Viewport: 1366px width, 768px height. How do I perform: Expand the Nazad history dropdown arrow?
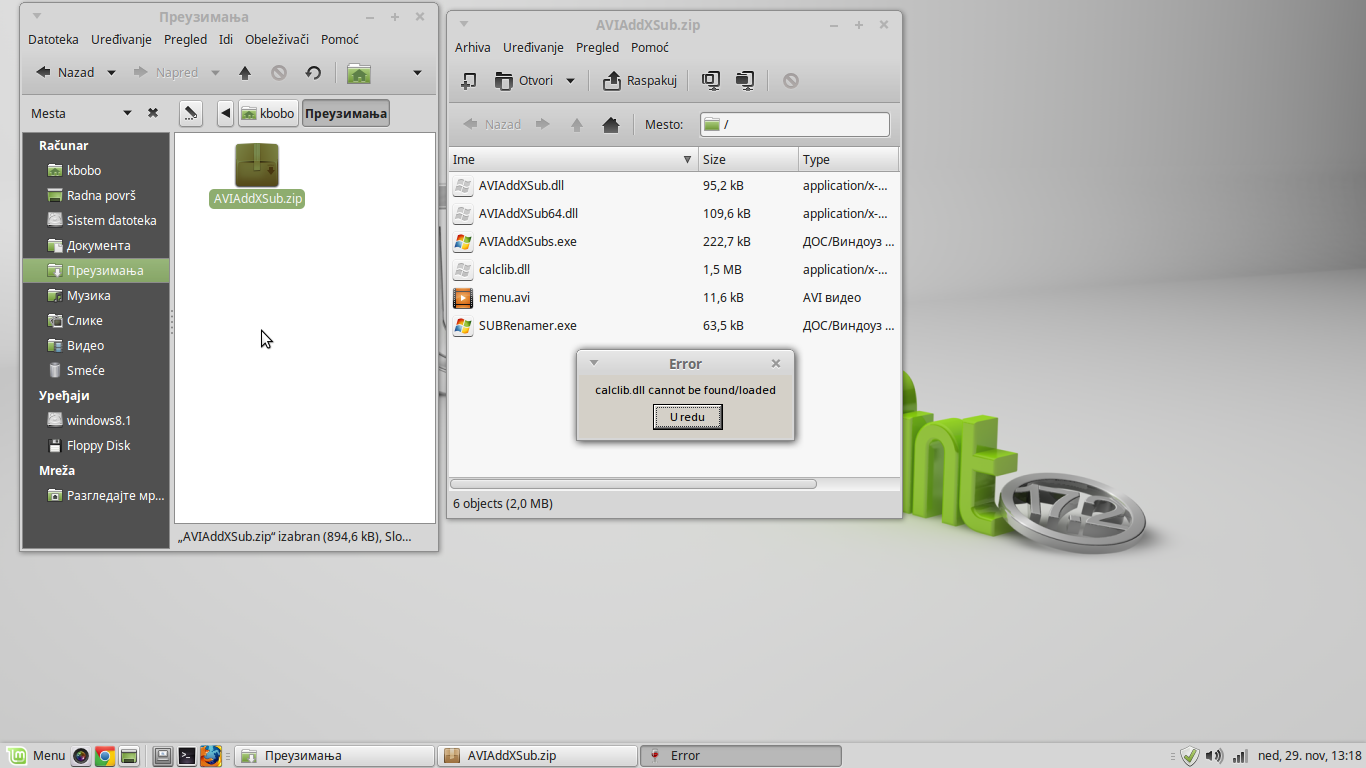coord(111,72)
